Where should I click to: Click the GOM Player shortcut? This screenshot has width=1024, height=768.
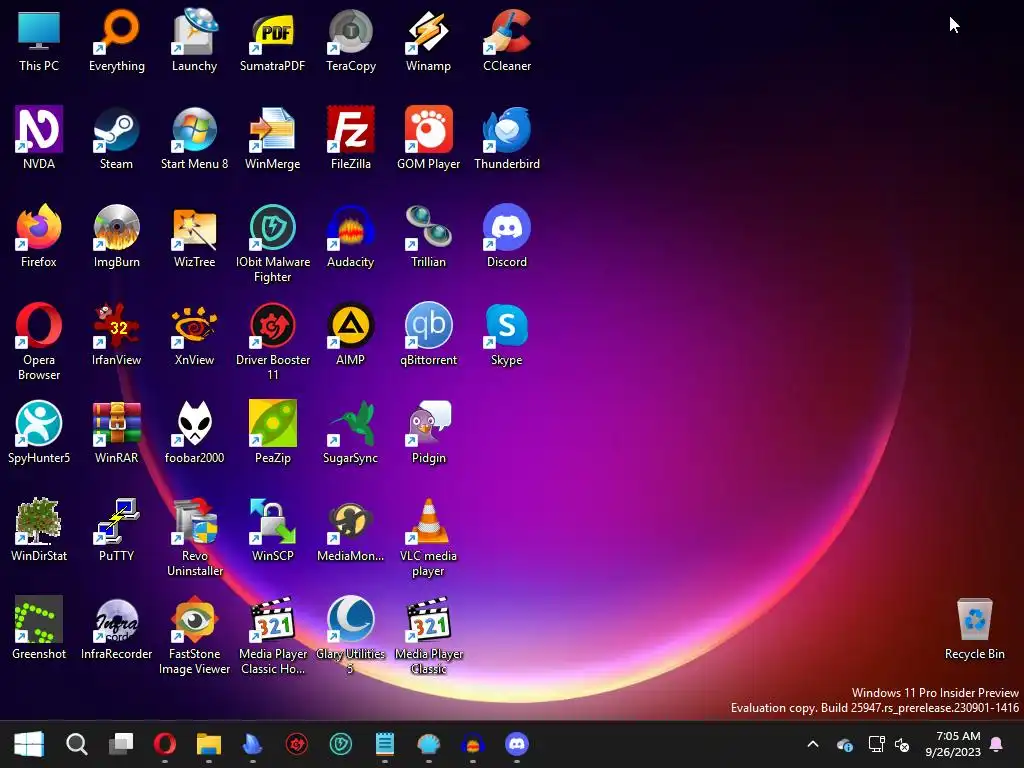coord(428,138)
